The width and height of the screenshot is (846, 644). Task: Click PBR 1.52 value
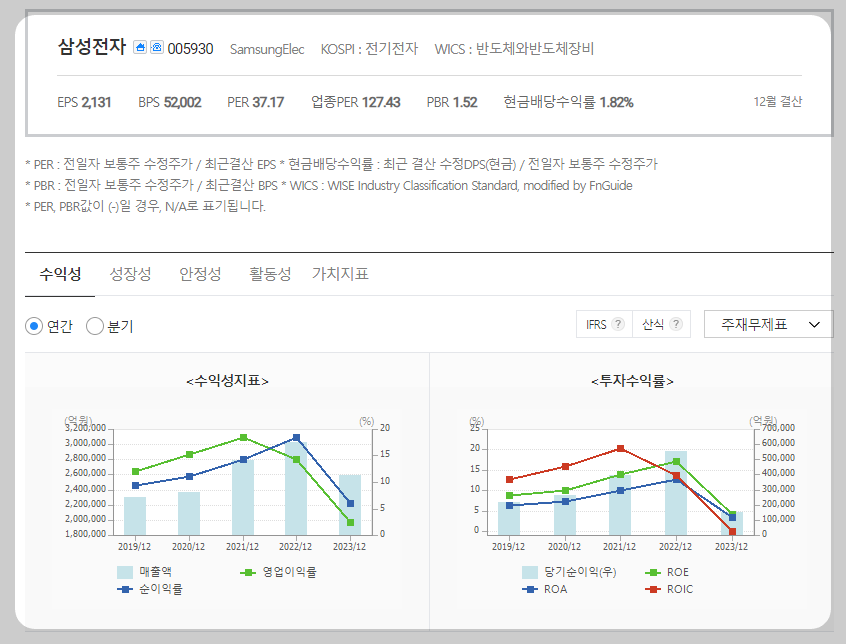tap(452, 102)
